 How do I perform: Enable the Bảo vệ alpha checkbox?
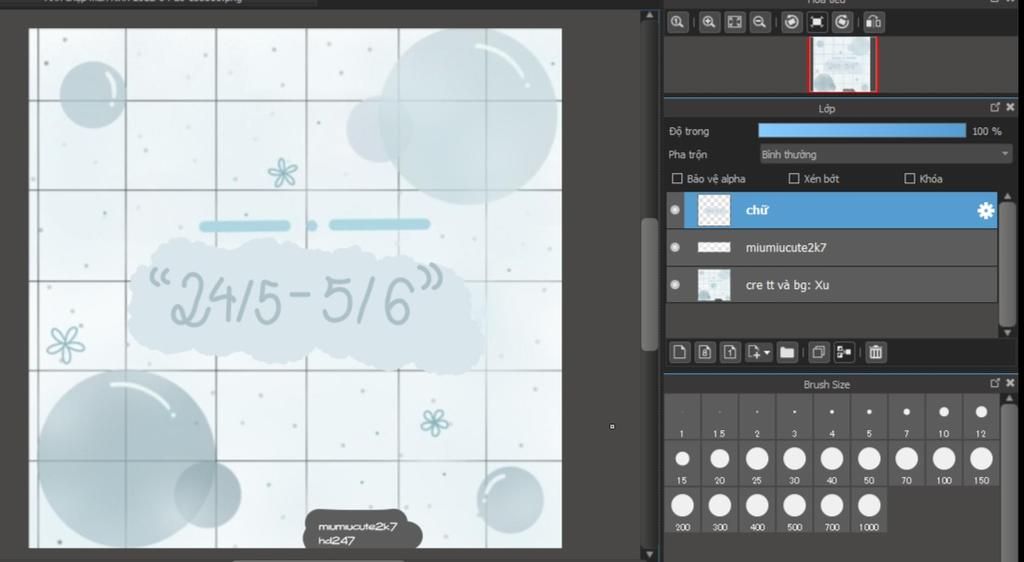(x=677, y=178)
